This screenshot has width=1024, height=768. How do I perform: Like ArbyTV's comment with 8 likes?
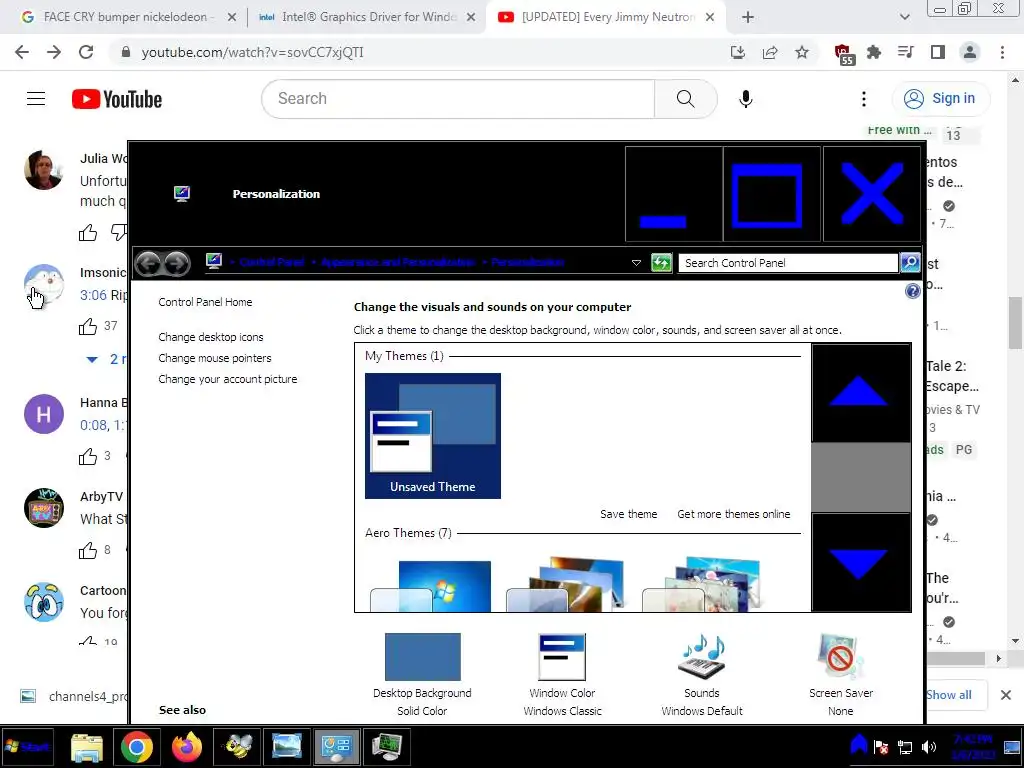point(88,551)
